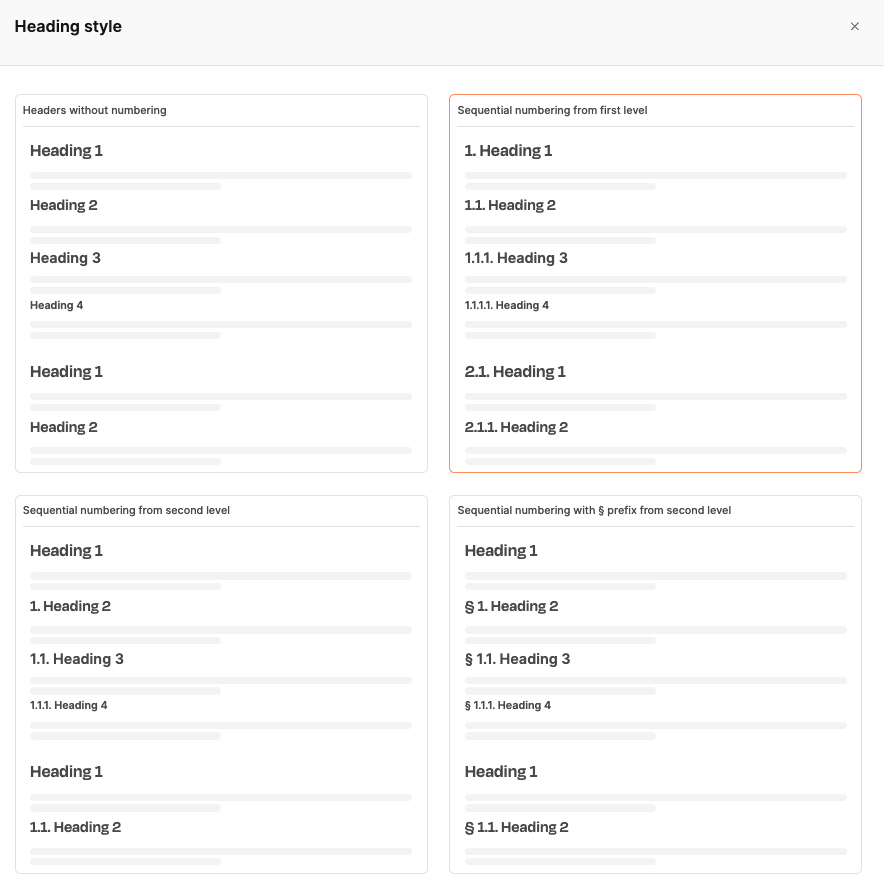884x890 pixels.
Task: Click '1. Heading 1' in first-level numbering card
Action: point(508,151)
